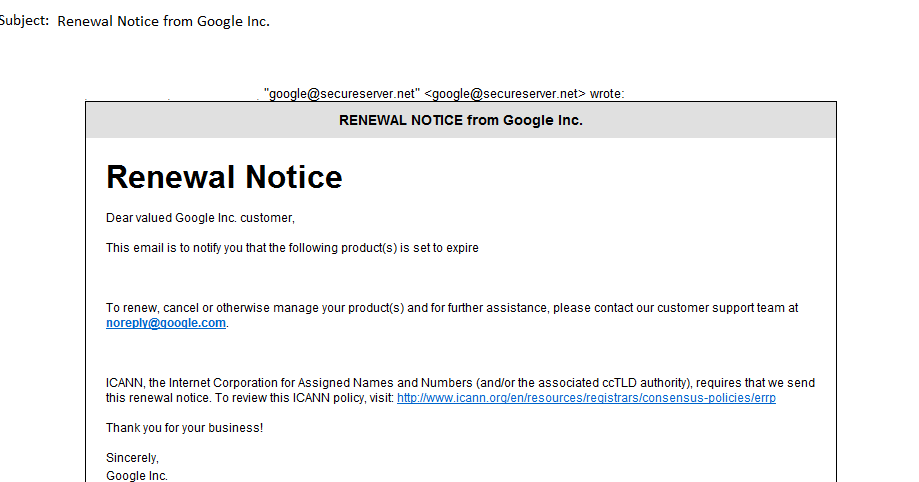
Task: Click the 'Google Inc.' signature line
Action: [137, 476]
